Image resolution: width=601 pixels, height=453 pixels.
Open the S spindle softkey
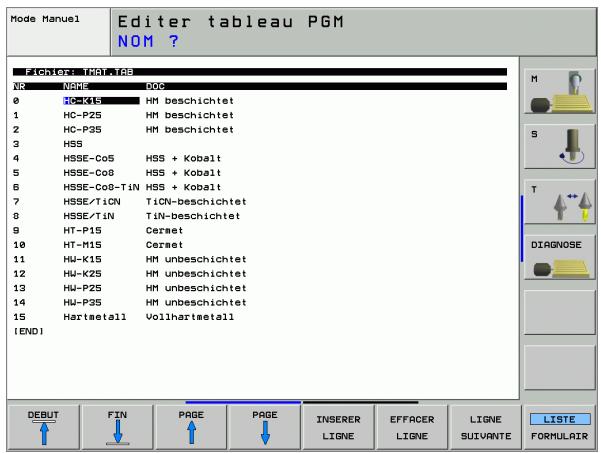[559, 146]
